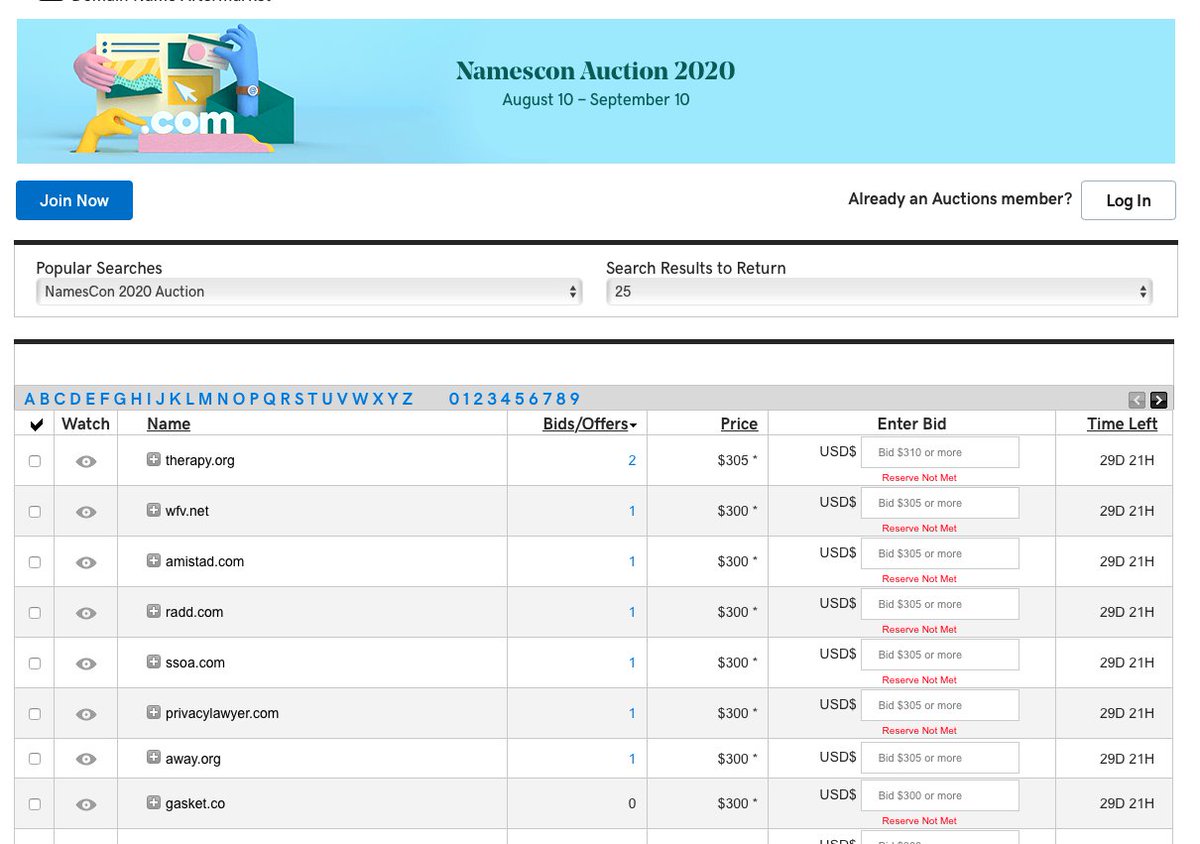
Task: Click bid field for wfv.net
Action: coord(940,503)
